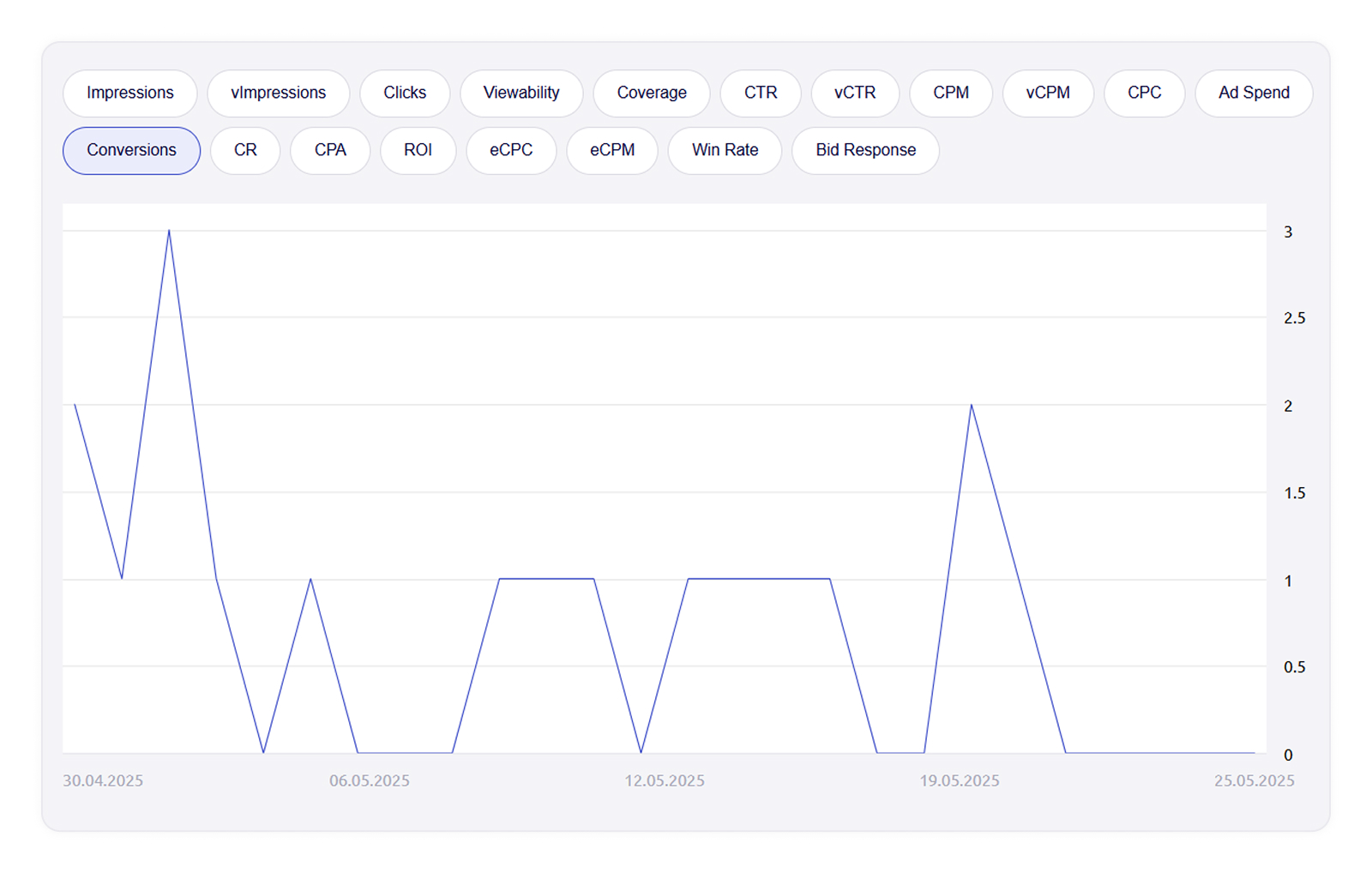The height and width of the screenshot is (873, 1372).
Task: Show the Win Rate metric
Action: pos(725,150)
